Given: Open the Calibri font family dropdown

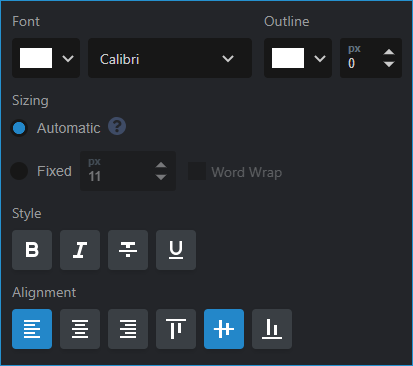Looking at the screenshot, I should click(x=170, y=58).
